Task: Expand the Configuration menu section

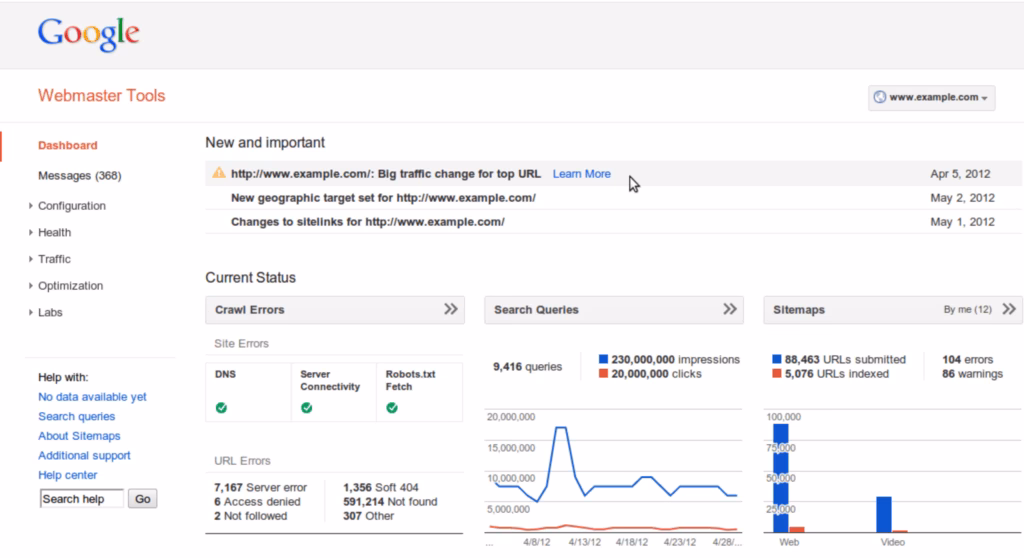Action: (x=71, y=206)
